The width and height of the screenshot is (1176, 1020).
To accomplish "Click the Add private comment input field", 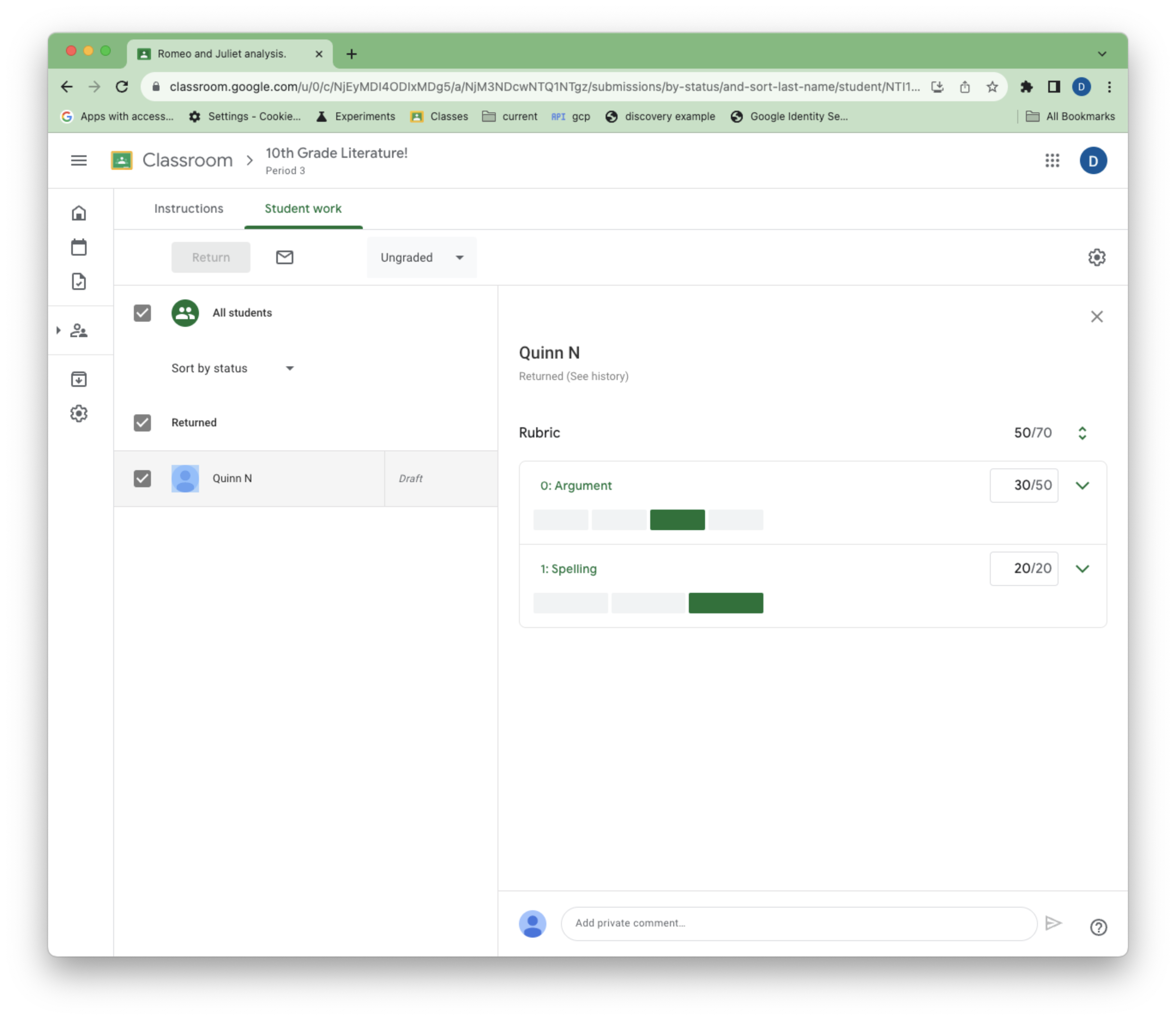I will pyautogui.click(x=799, y=923).
